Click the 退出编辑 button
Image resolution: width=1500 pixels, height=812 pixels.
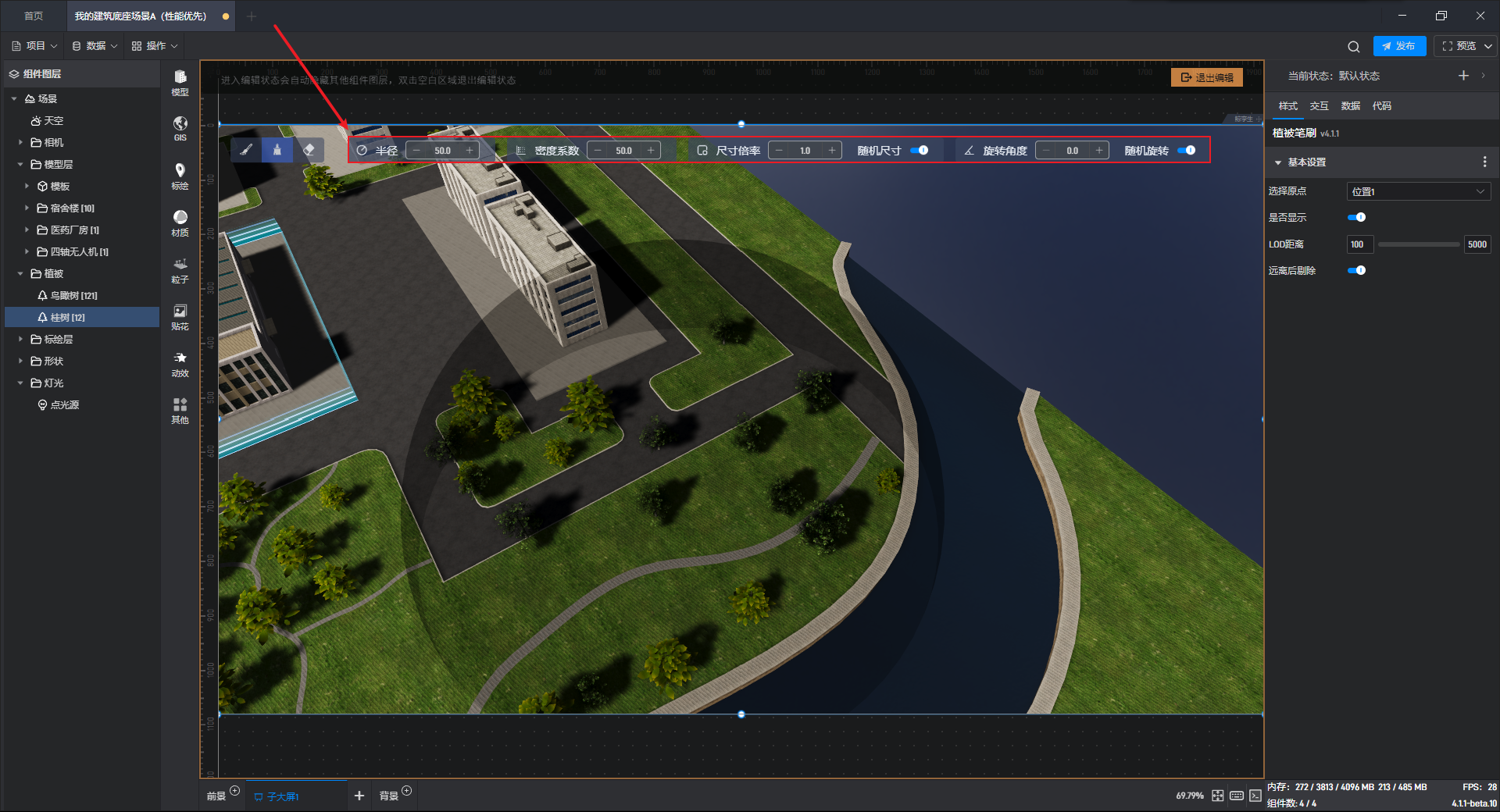pos(1207,77)
